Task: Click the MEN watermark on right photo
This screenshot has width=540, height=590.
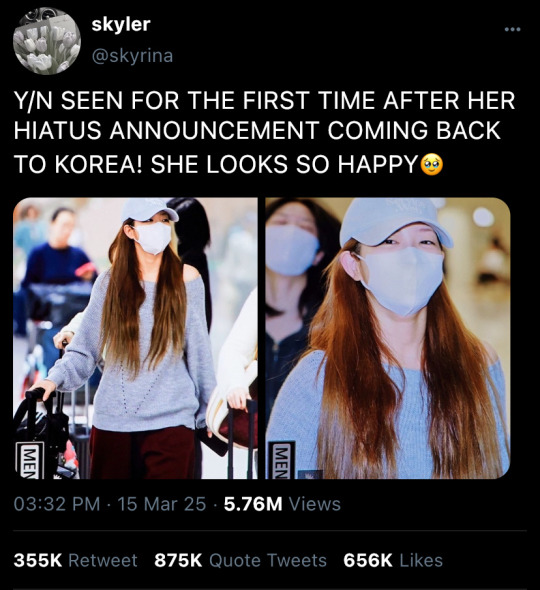Action: click(x=282, y=461)
